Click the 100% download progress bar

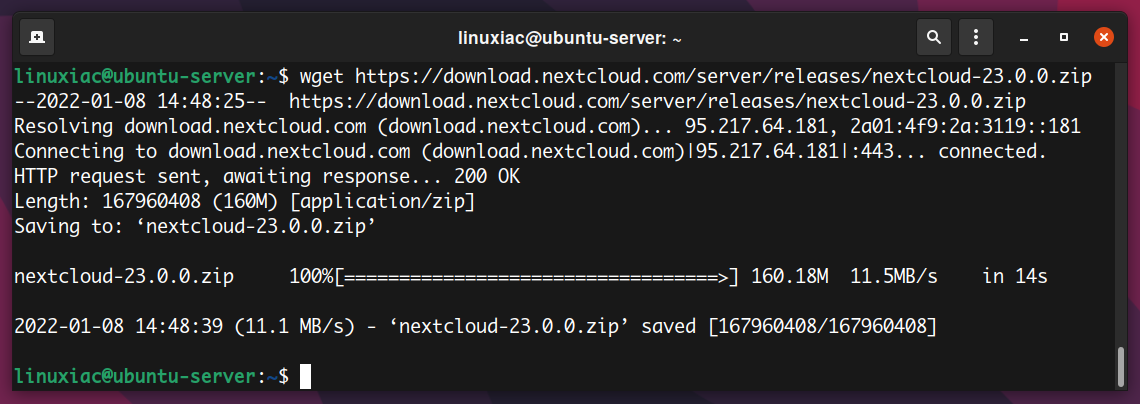click(537, 276)
